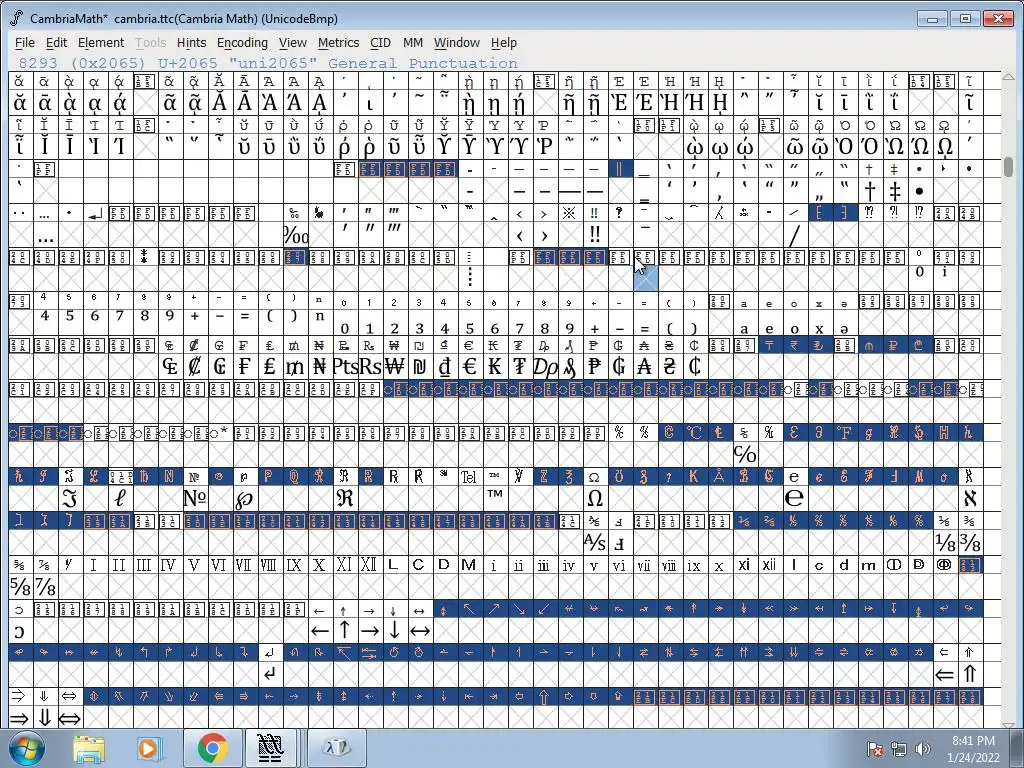
Task: Open the Windows Start menu
Action: tap(27, 748)
